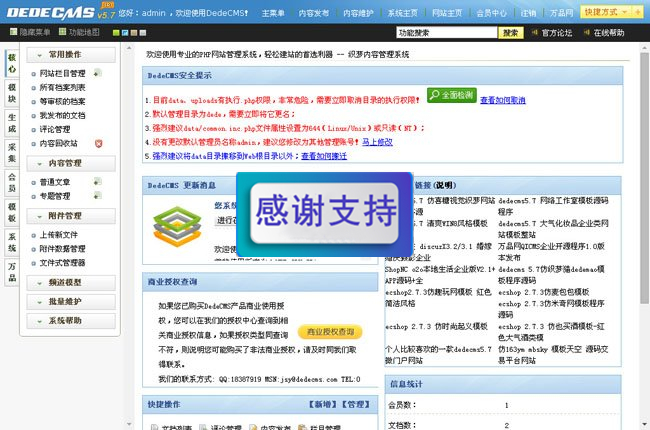Click the 搜索 button
The width and height of the screenshot is (650, 430).
tap(511, 33)
